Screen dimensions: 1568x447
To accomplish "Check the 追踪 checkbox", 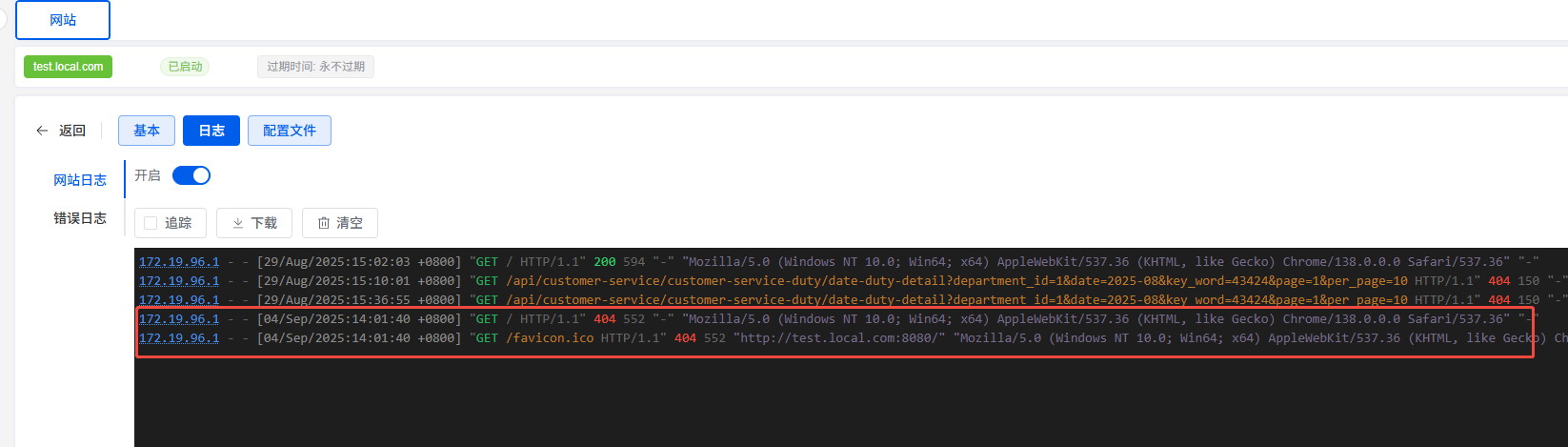I will coord(151,223).
